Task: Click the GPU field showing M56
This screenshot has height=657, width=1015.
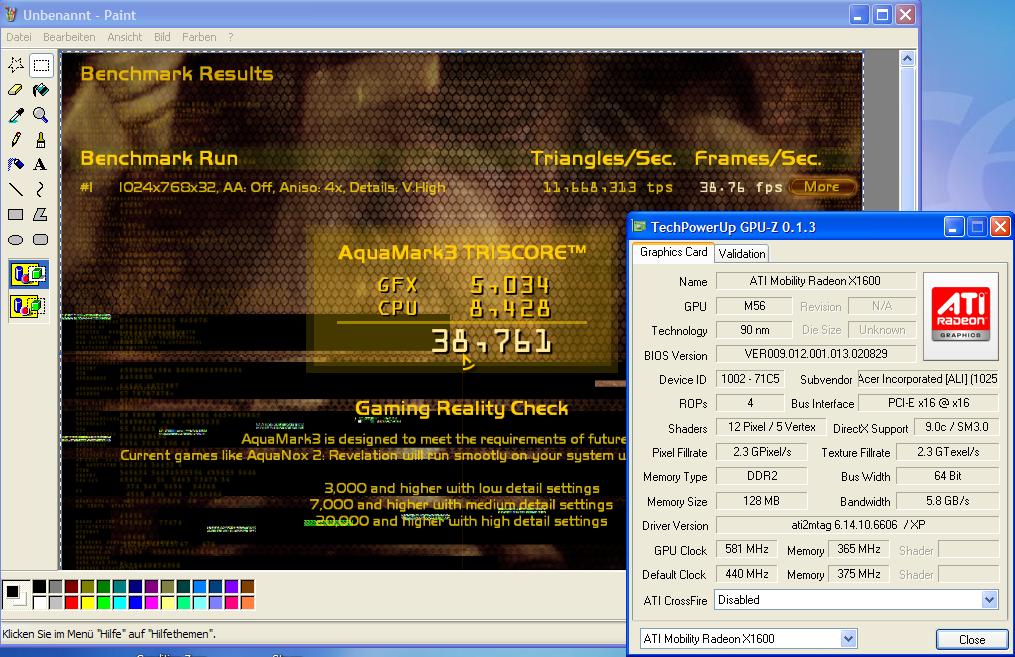Action: (x=754, y=306)
